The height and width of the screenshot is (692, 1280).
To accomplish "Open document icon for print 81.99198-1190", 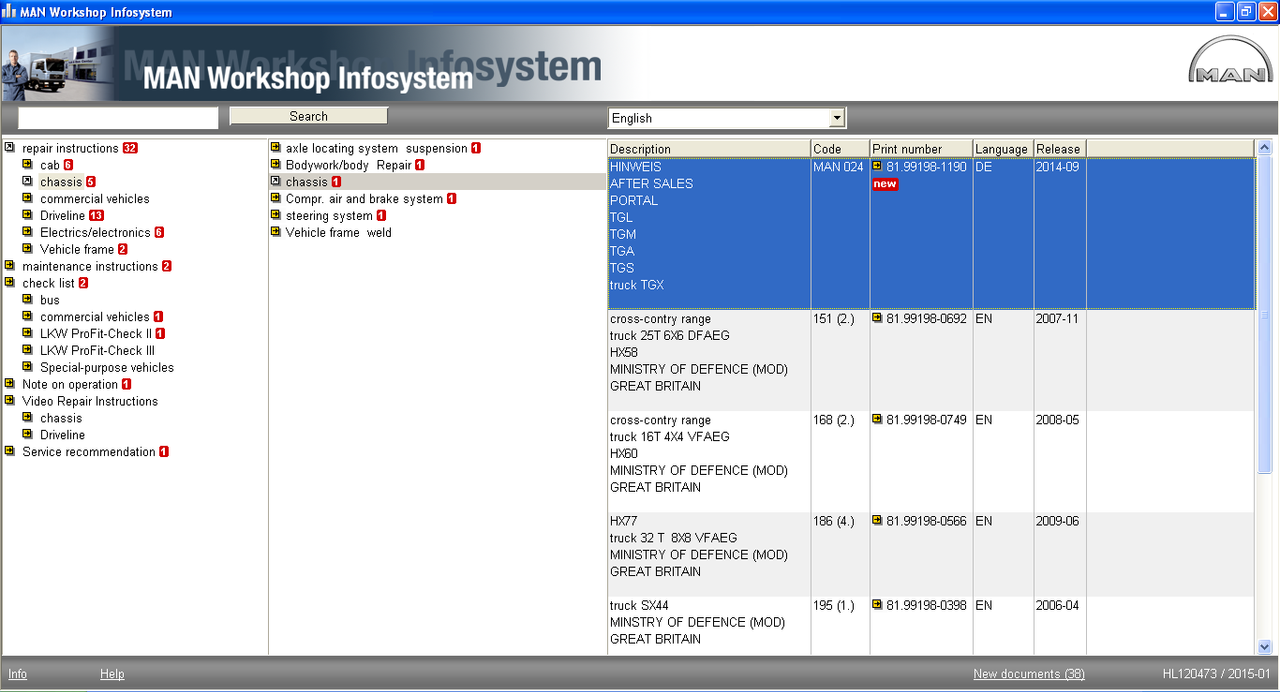I will tap(877, 167).
